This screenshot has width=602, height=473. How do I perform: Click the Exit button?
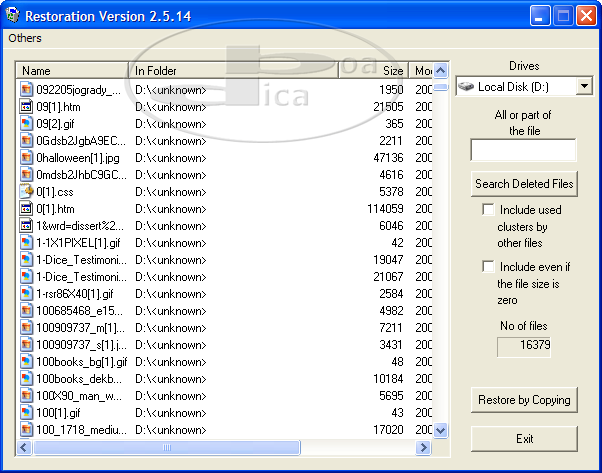click(x=524, y=439)
